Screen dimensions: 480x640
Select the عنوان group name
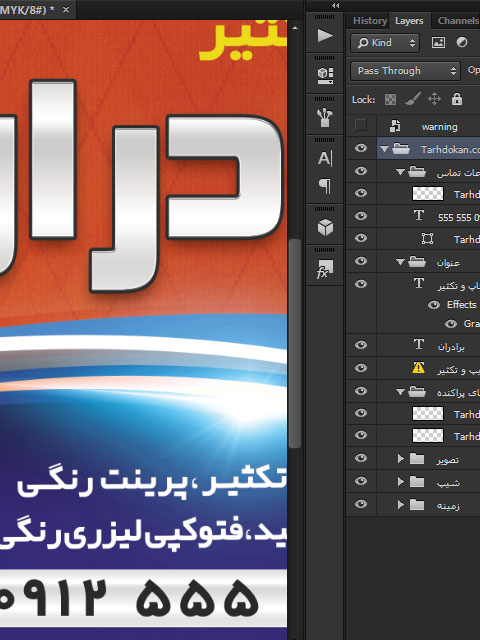point(448,262)
